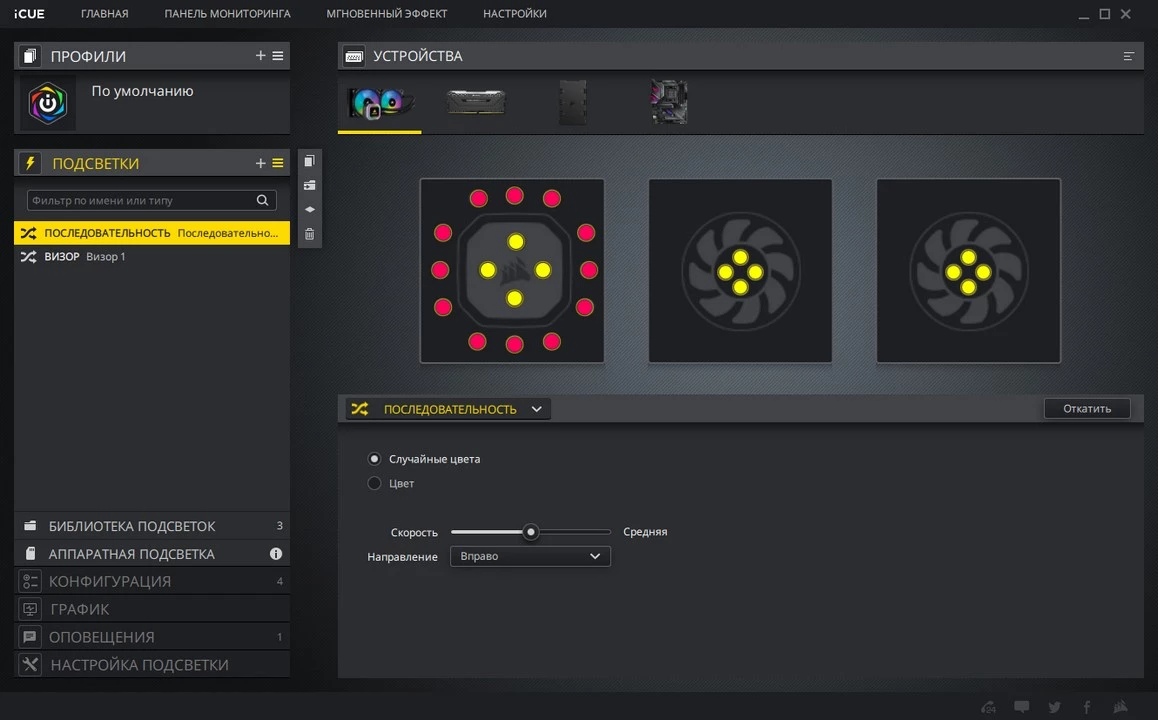Viewport: 1158px width, 720px height.
Task: Click left yellow LED on pump head
Action: [487, 270]
